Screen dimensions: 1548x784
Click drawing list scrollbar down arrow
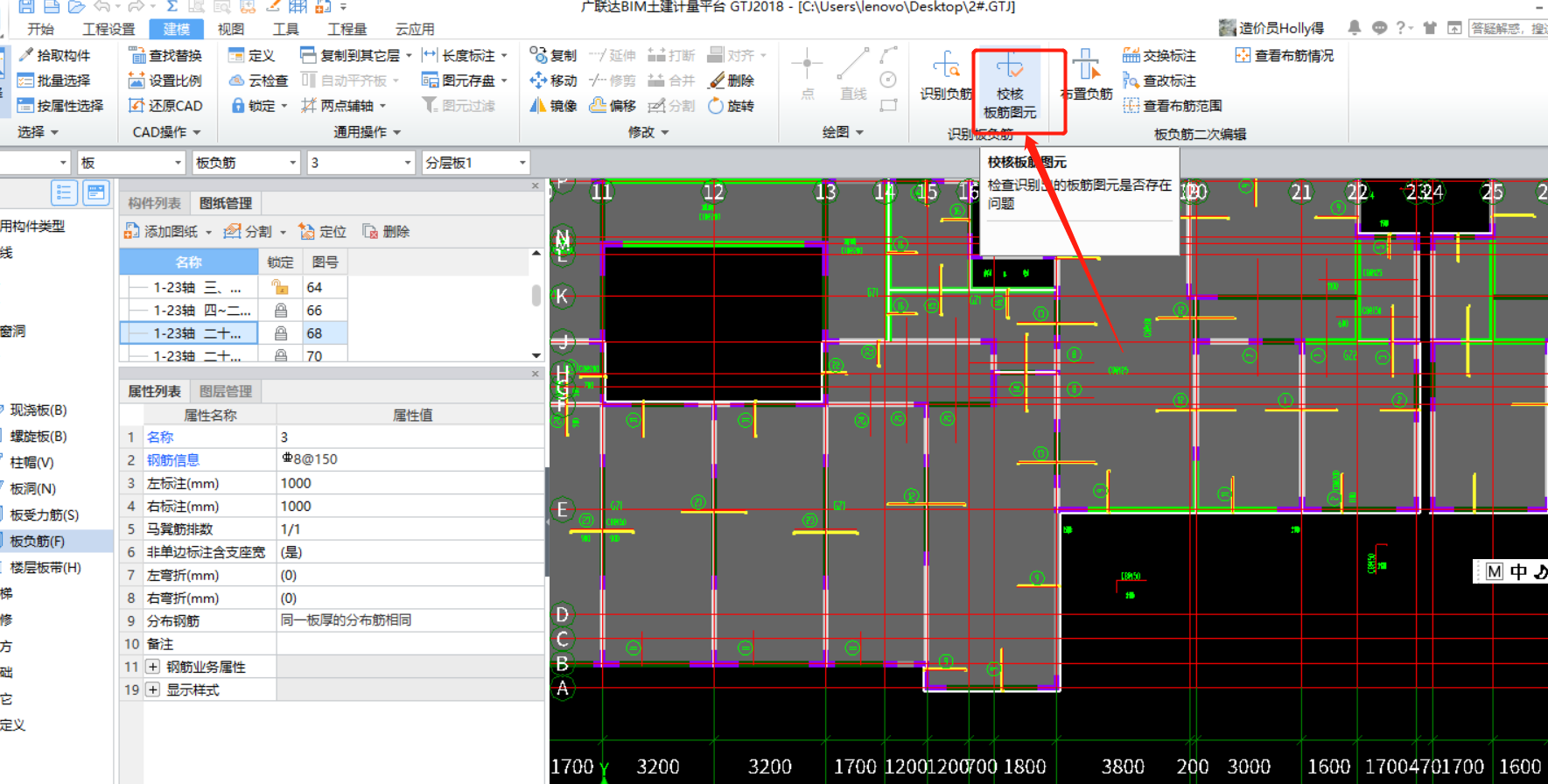(x=536, y=355)
